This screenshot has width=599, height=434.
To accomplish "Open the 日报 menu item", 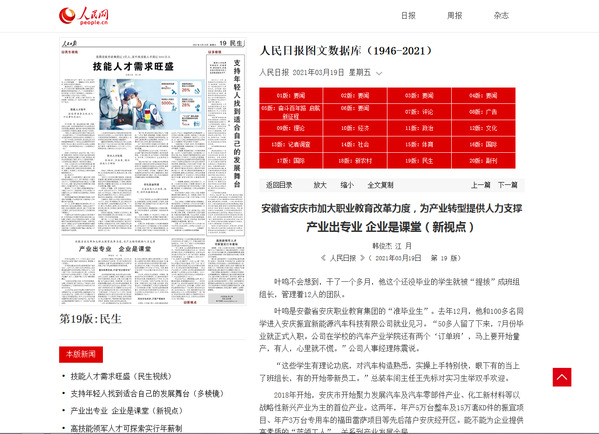I will click(x=408, y=16).
